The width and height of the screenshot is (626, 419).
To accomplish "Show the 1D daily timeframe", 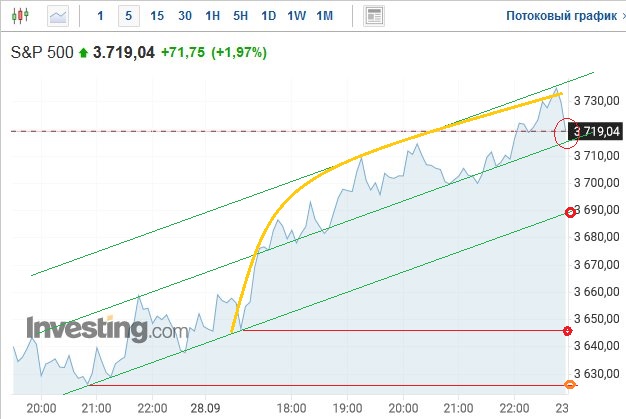I will [268, 16].
